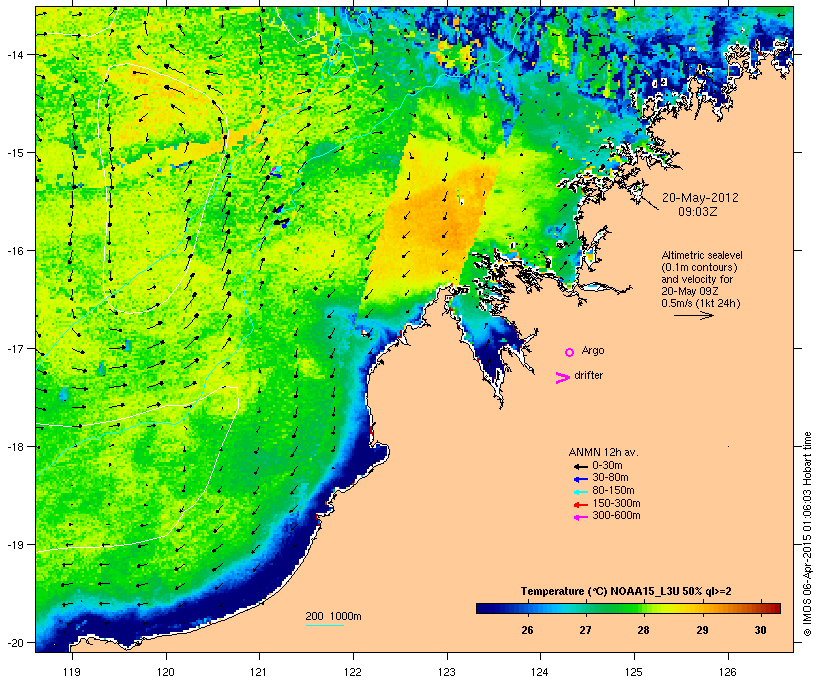The width and height of the screenshot is (820, 680).
Task: Click the latitude axis label -19
Action: coord(15,545)
